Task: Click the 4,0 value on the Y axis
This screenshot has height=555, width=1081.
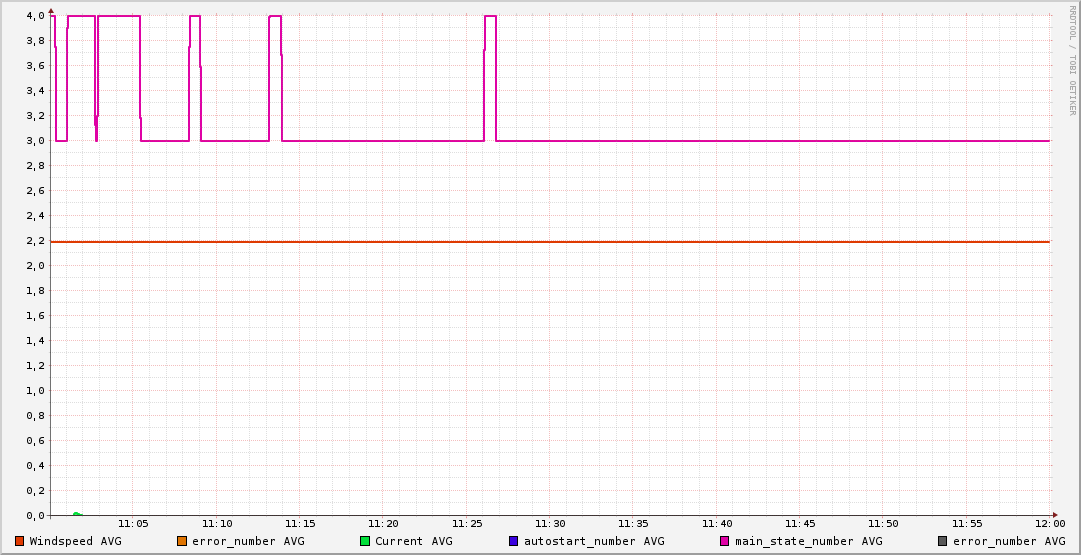Action: coord(35,16)
